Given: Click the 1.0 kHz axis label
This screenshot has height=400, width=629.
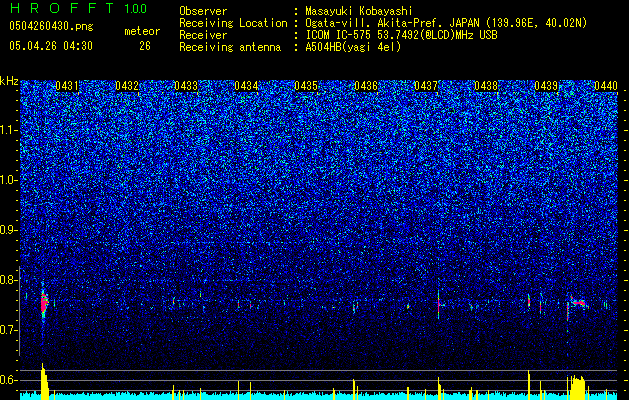Looking at the screenshot, I should click(9, 180).
